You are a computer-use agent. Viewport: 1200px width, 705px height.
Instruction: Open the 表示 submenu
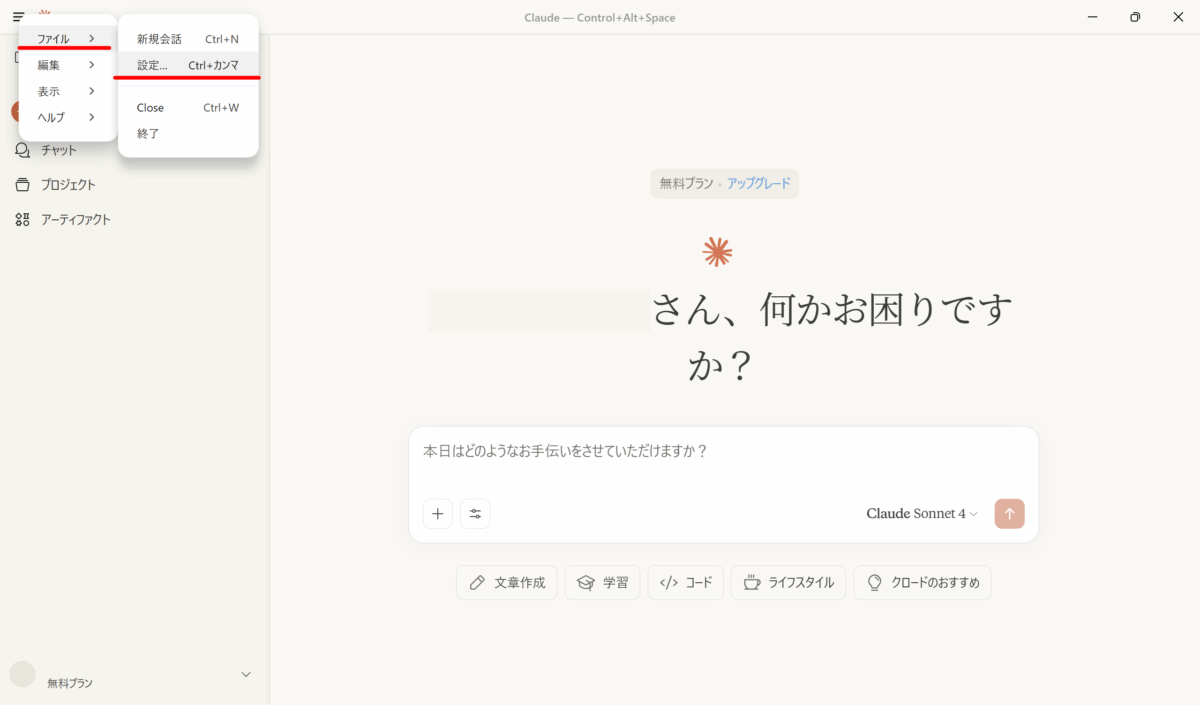[x=67, y=91]
